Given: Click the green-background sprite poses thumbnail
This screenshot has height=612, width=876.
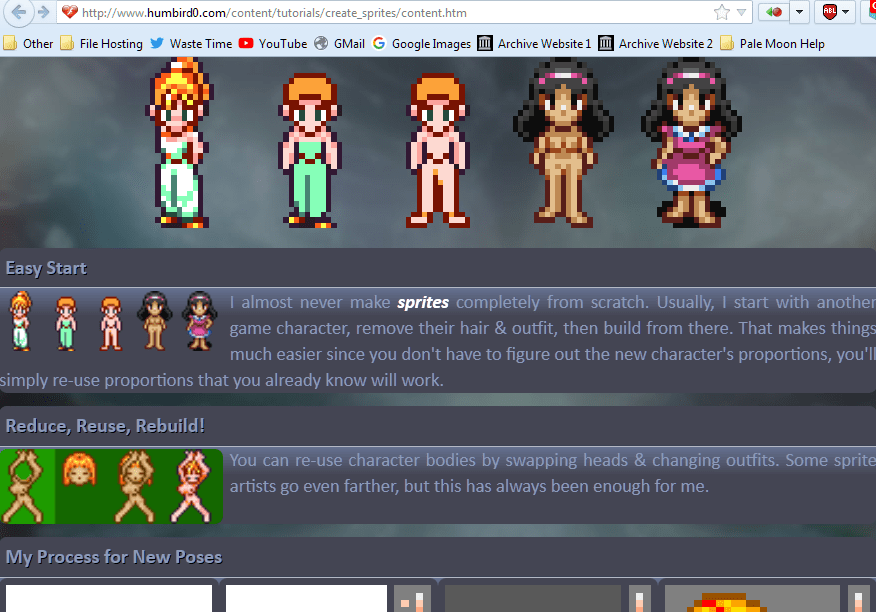Looking at the screenshot, I should click(111, 487).
